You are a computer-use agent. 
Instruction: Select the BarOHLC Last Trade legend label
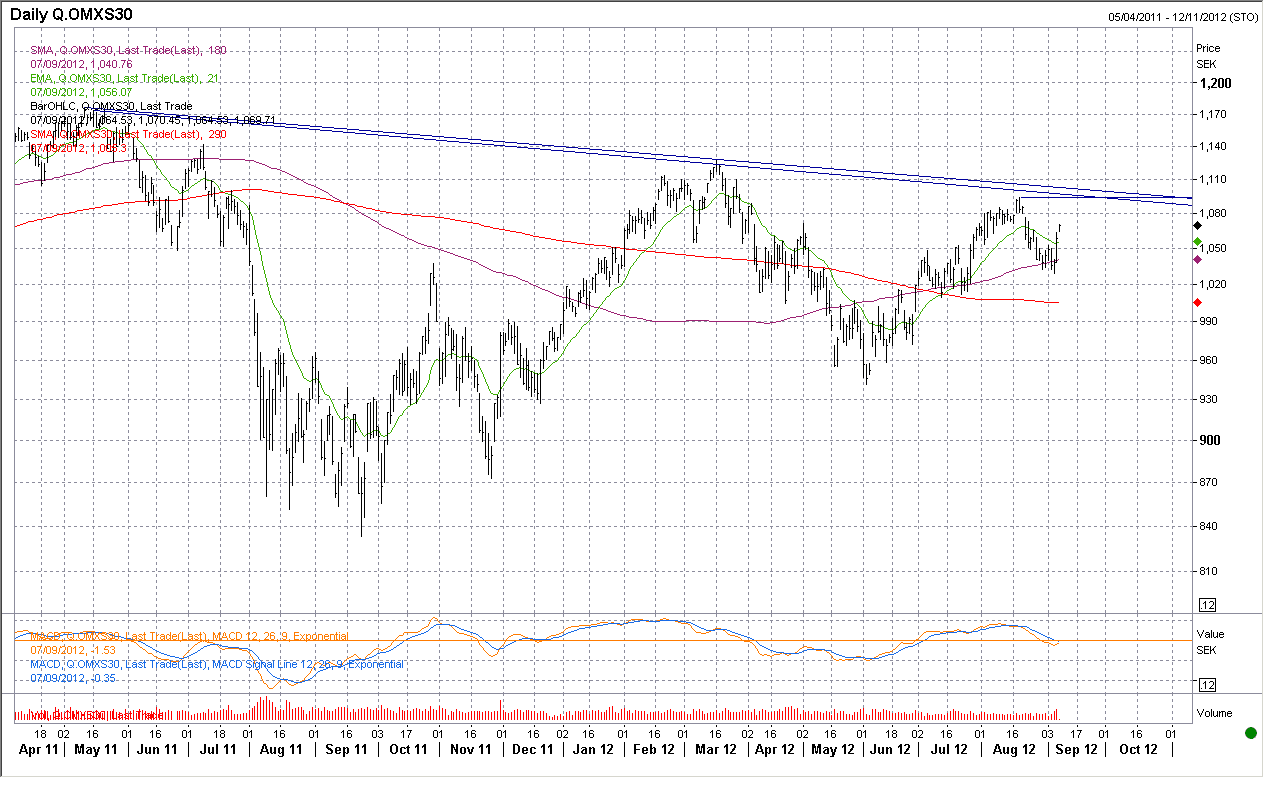tap(111, 106)
